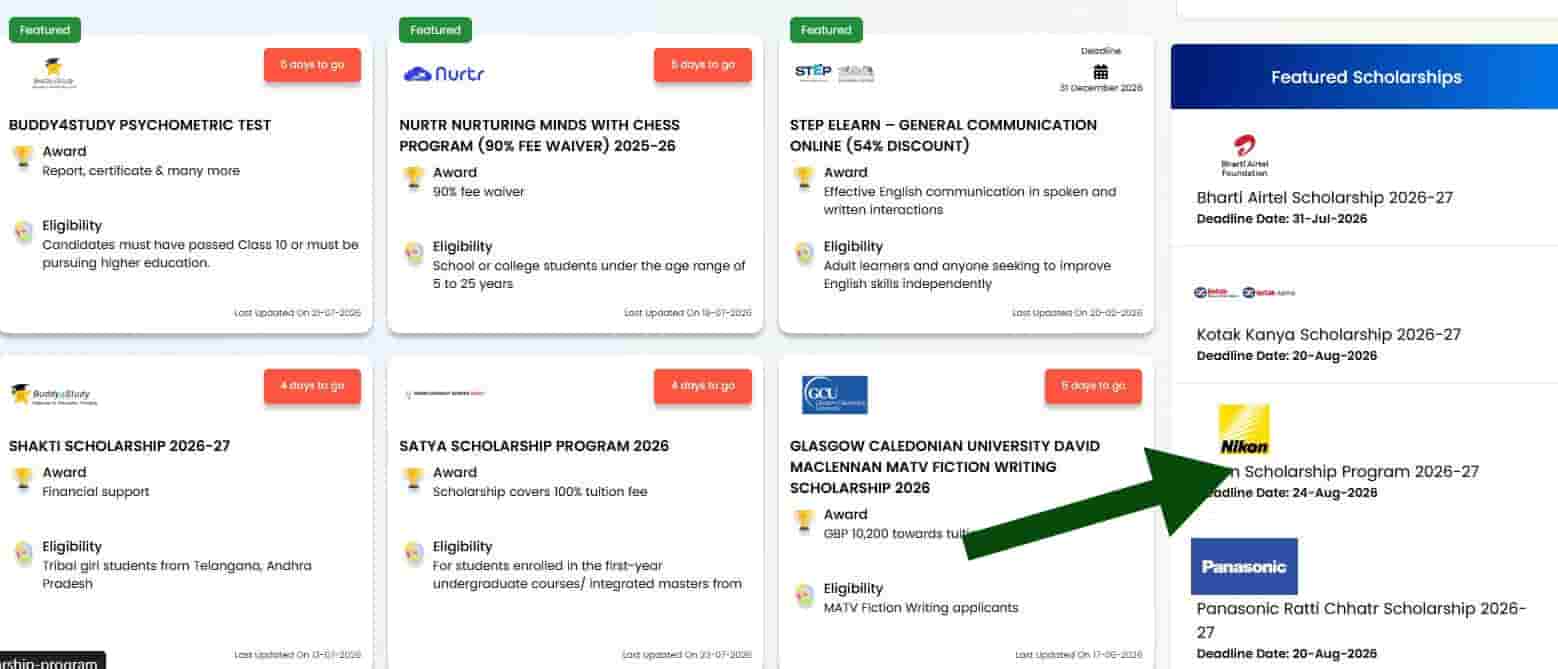Click the Satya Scholarship card logo
Viewport: 1558px width, 669px height.
point(444,394)
